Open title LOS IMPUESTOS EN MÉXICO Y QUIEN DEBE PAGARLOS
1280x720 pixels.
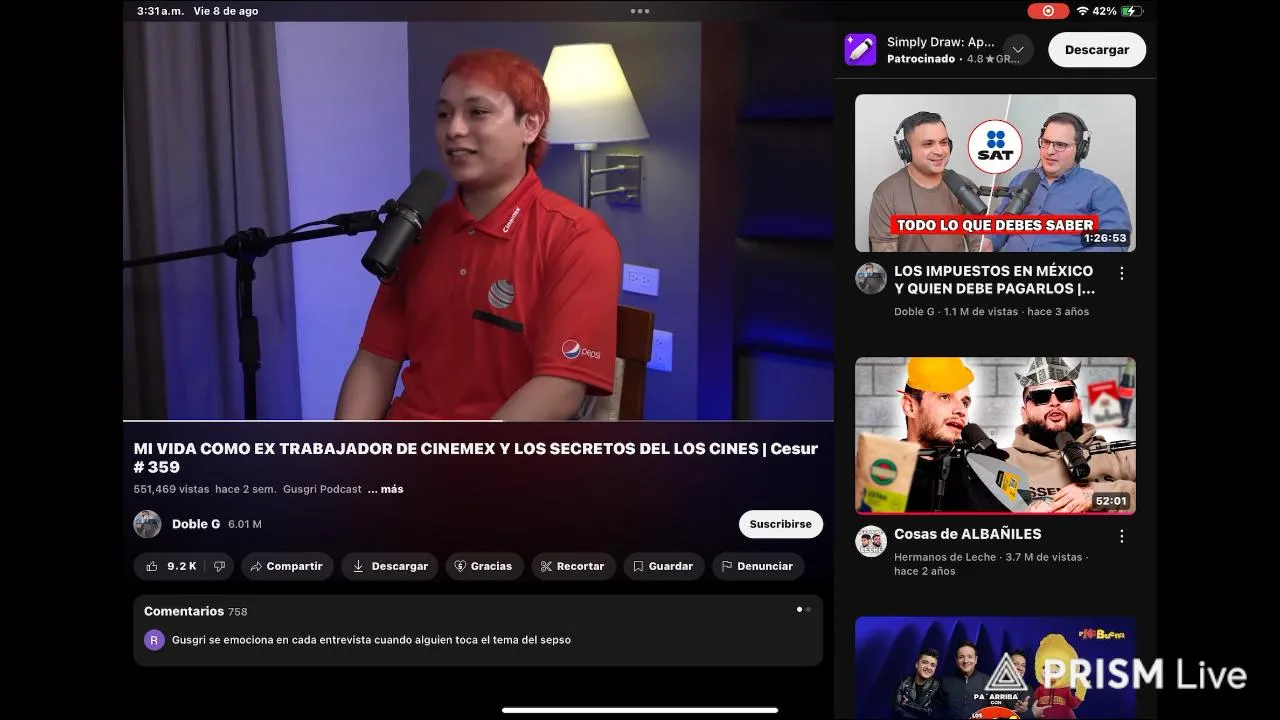point(995,280)
